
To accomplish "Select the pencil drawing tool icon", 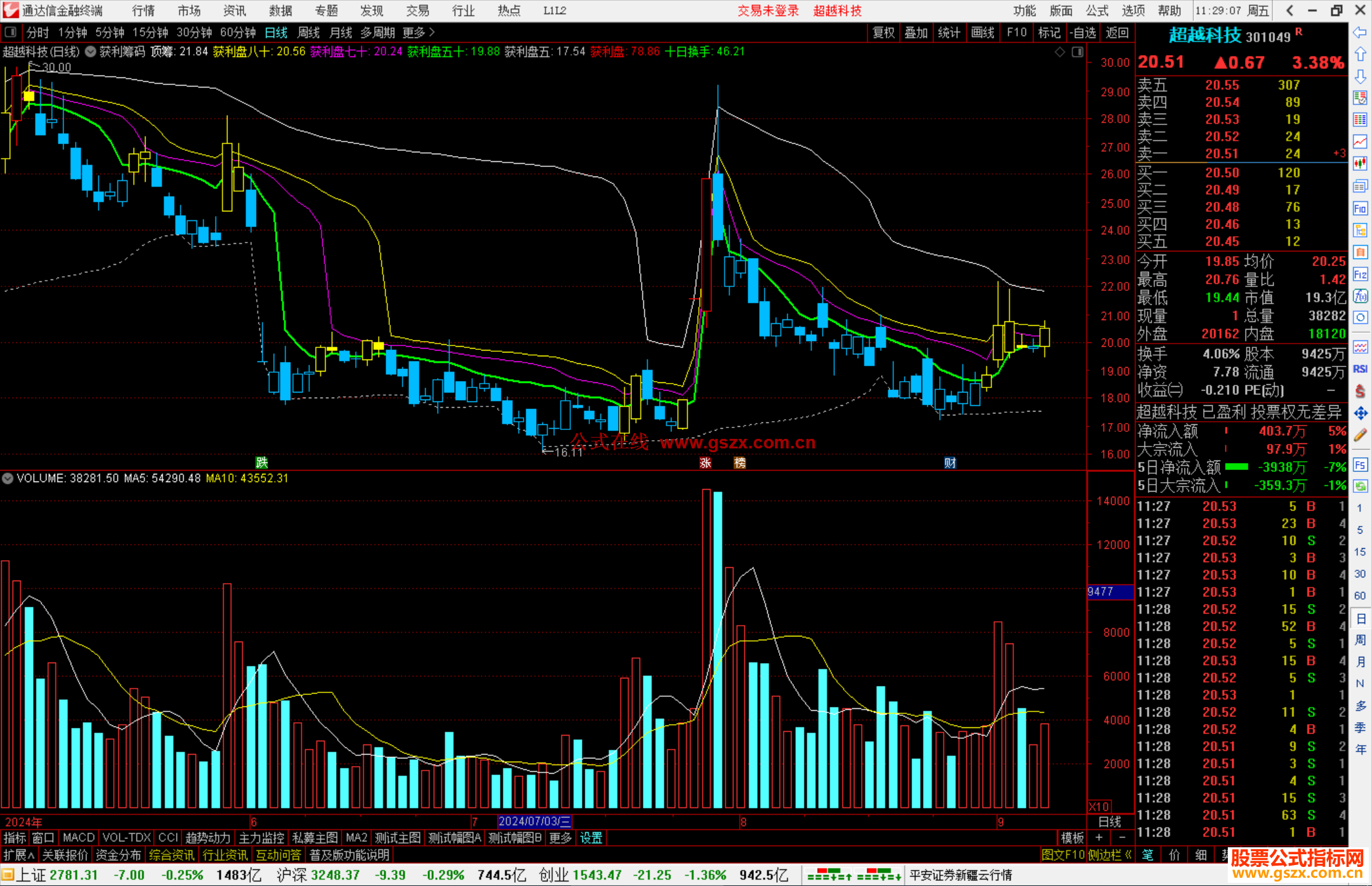I will click(1360, 435).
